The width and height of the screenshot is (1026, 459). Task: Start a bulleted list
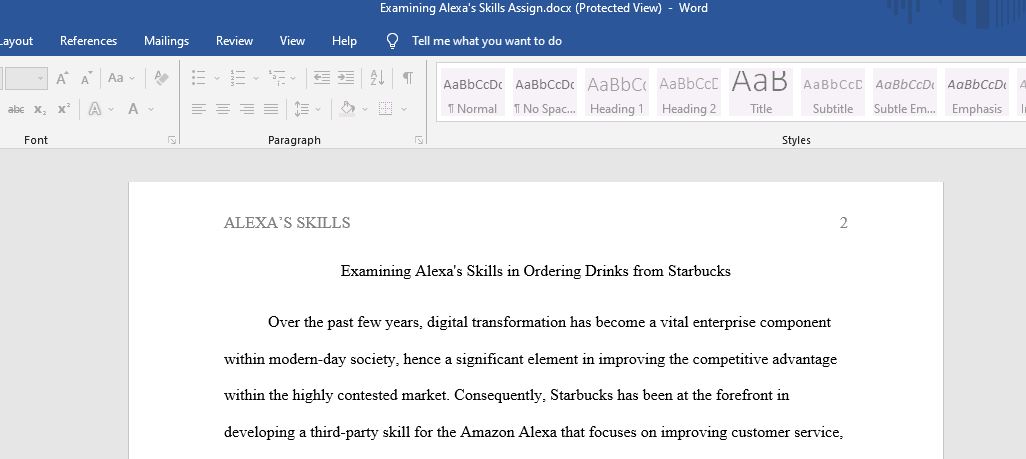click(199, 78)
